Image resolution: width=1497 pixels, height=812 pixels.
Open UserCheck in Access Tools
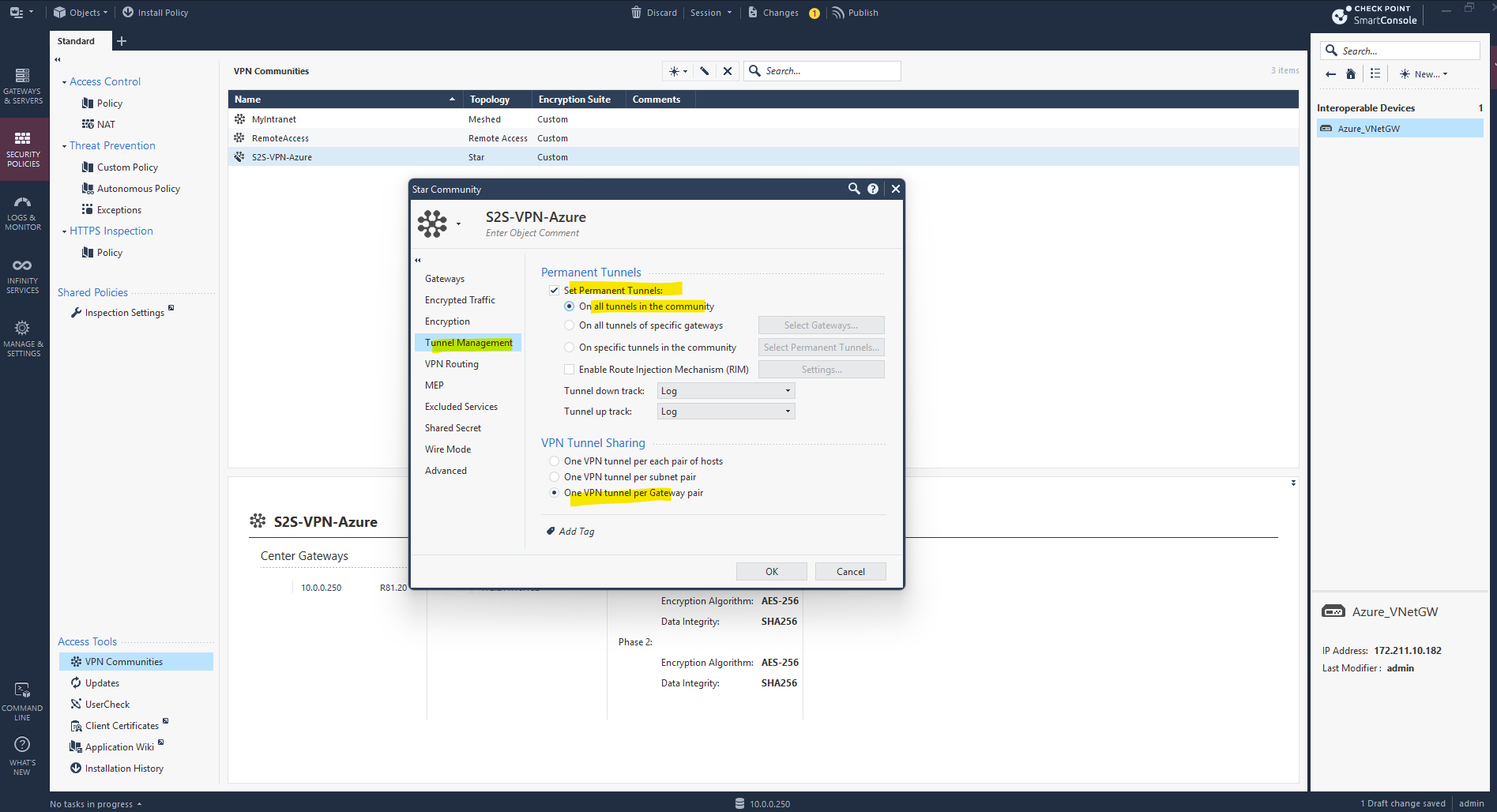click(x=107, y=705)
